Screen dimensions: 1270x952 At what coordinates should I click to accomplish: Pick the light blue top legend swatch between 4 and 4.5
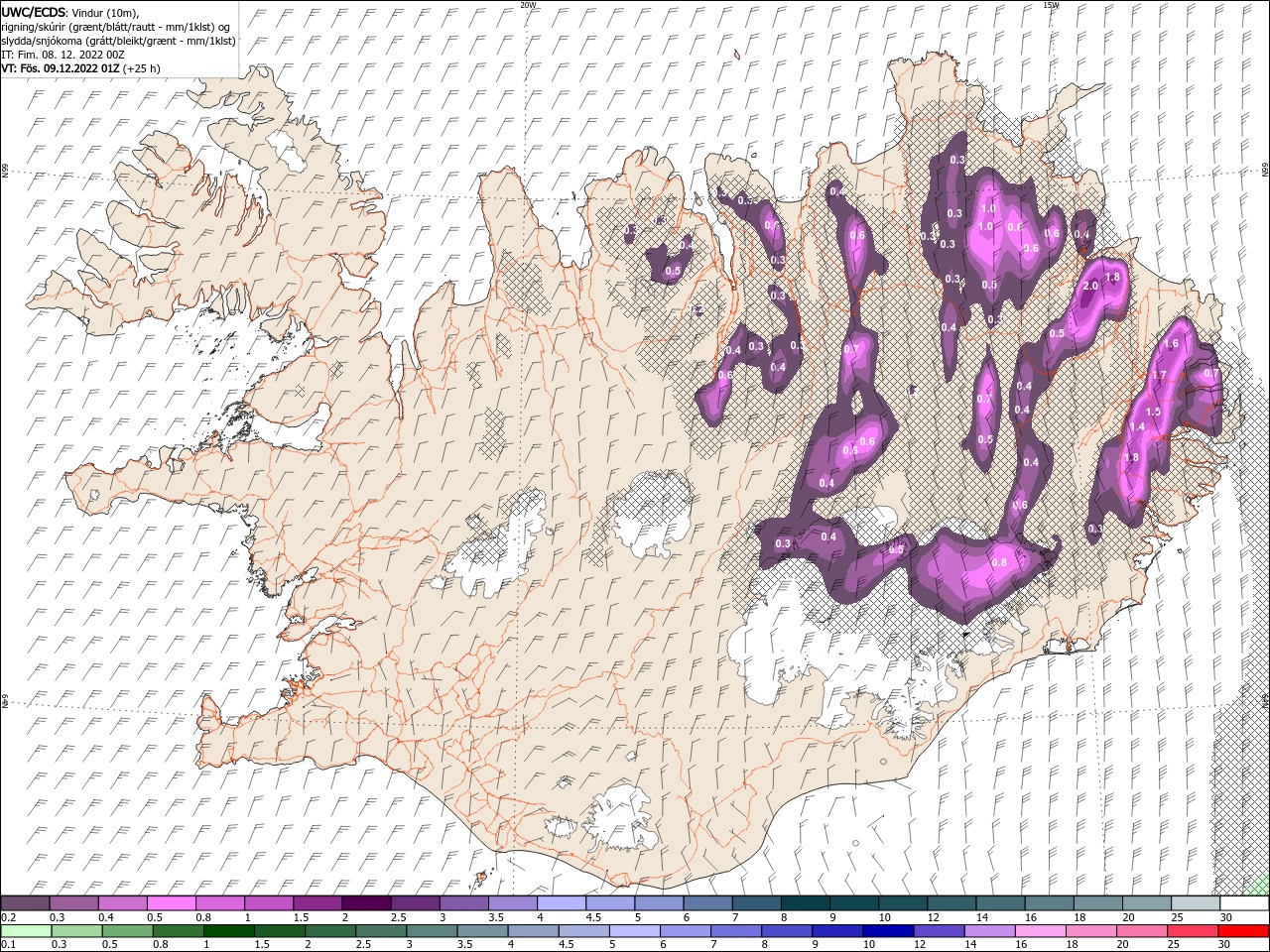click(561, 903)
